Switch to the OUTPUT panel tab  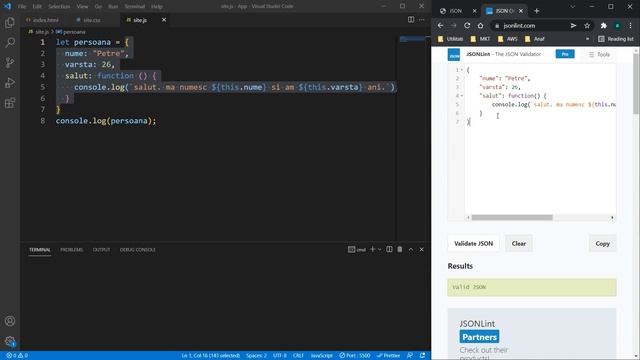(101, 249)
